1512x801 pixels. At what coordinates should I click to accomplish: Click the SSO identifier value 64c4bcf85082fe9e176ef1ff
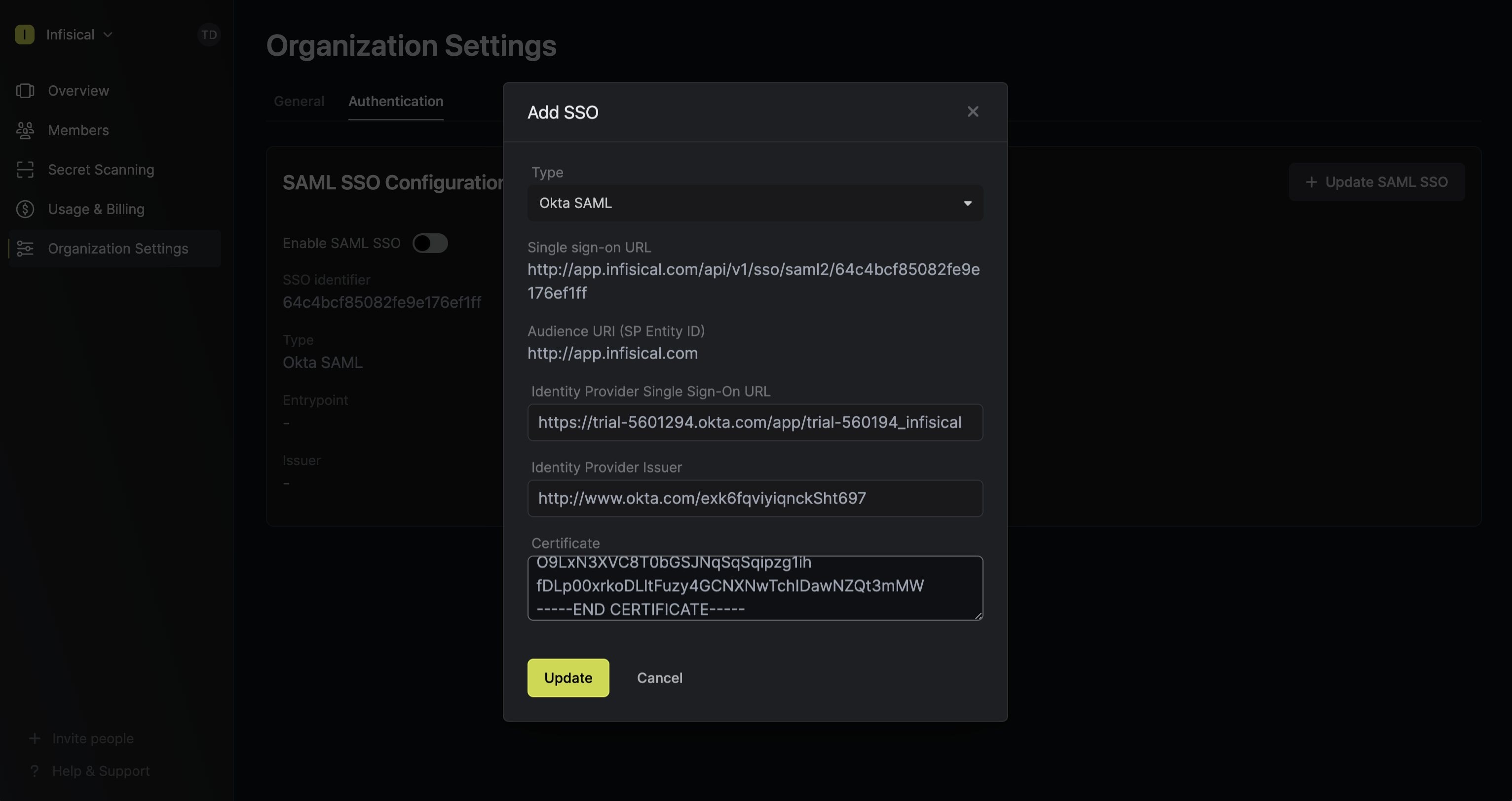(381, 302)
